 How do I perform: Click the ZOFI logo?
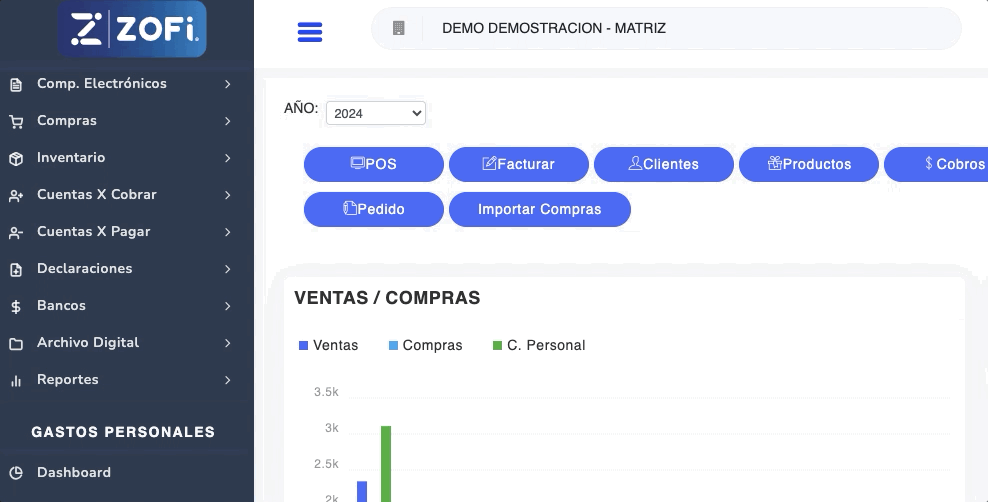(x=132, y=29)
